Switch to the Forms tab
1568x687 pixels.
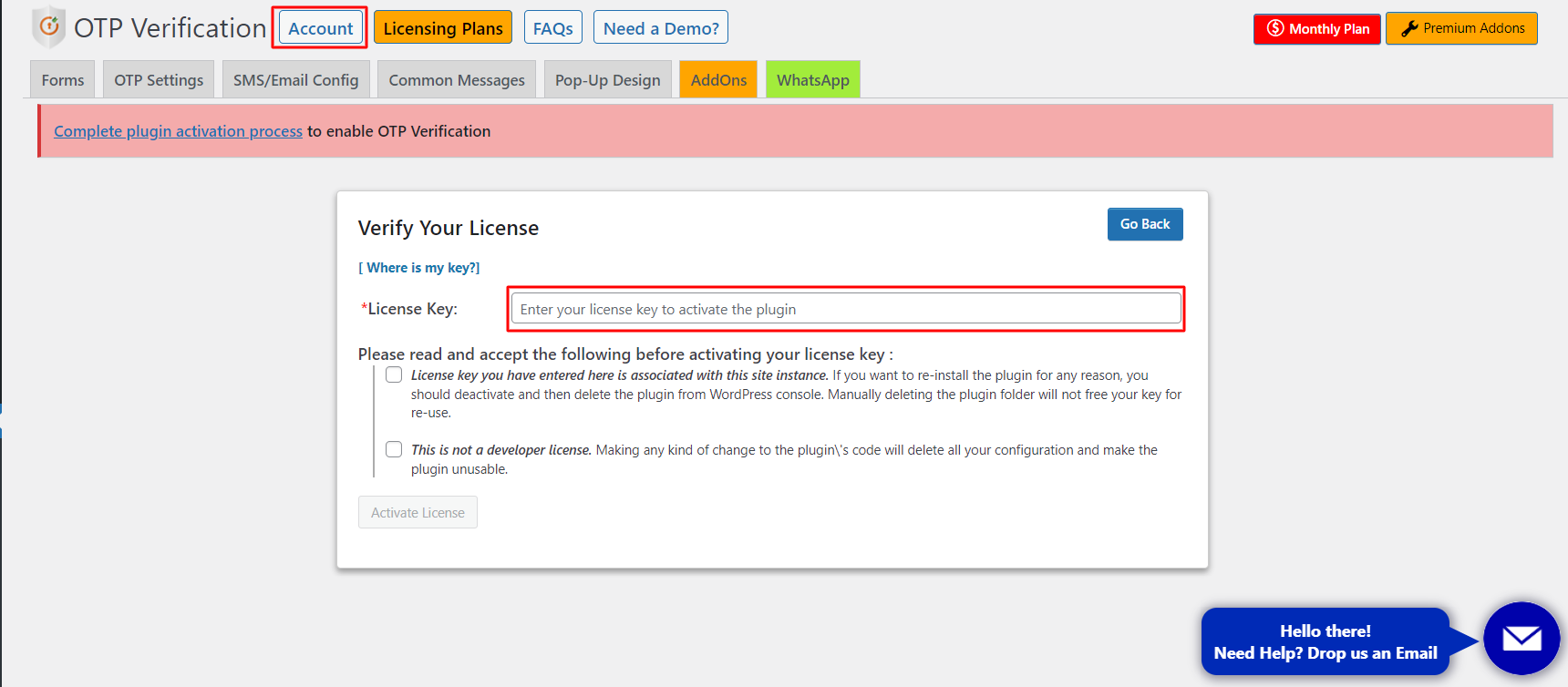click(x=63, y=79)
